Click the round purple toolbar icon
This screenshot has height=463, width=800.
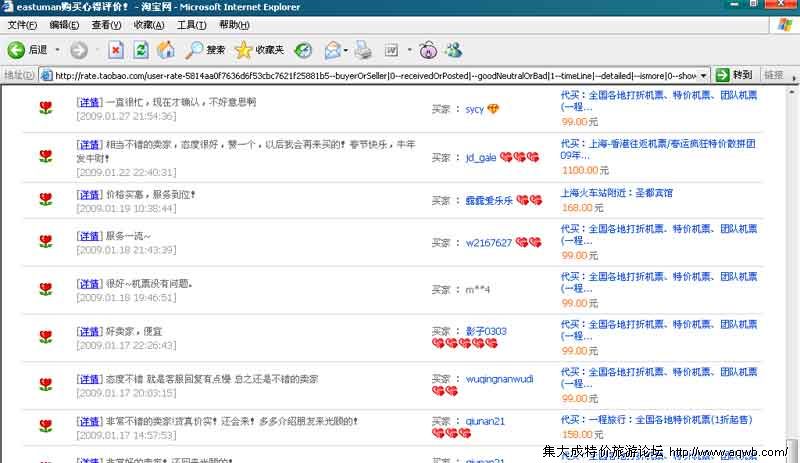pos(428,50)
